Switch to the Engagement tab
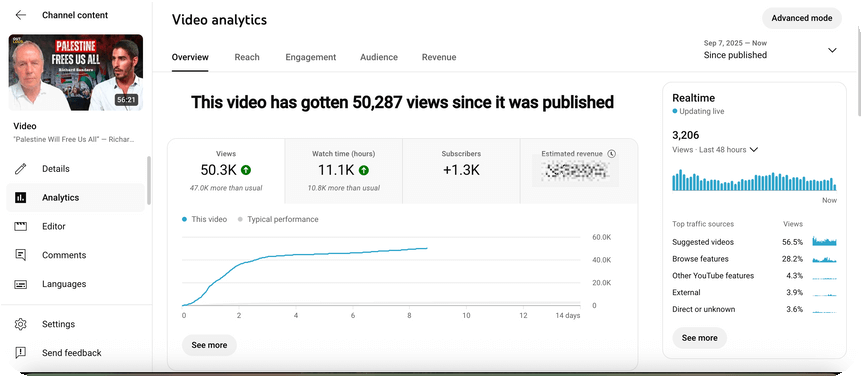The height and width of the screenshot is (376, 861). (x=310, y=57)
